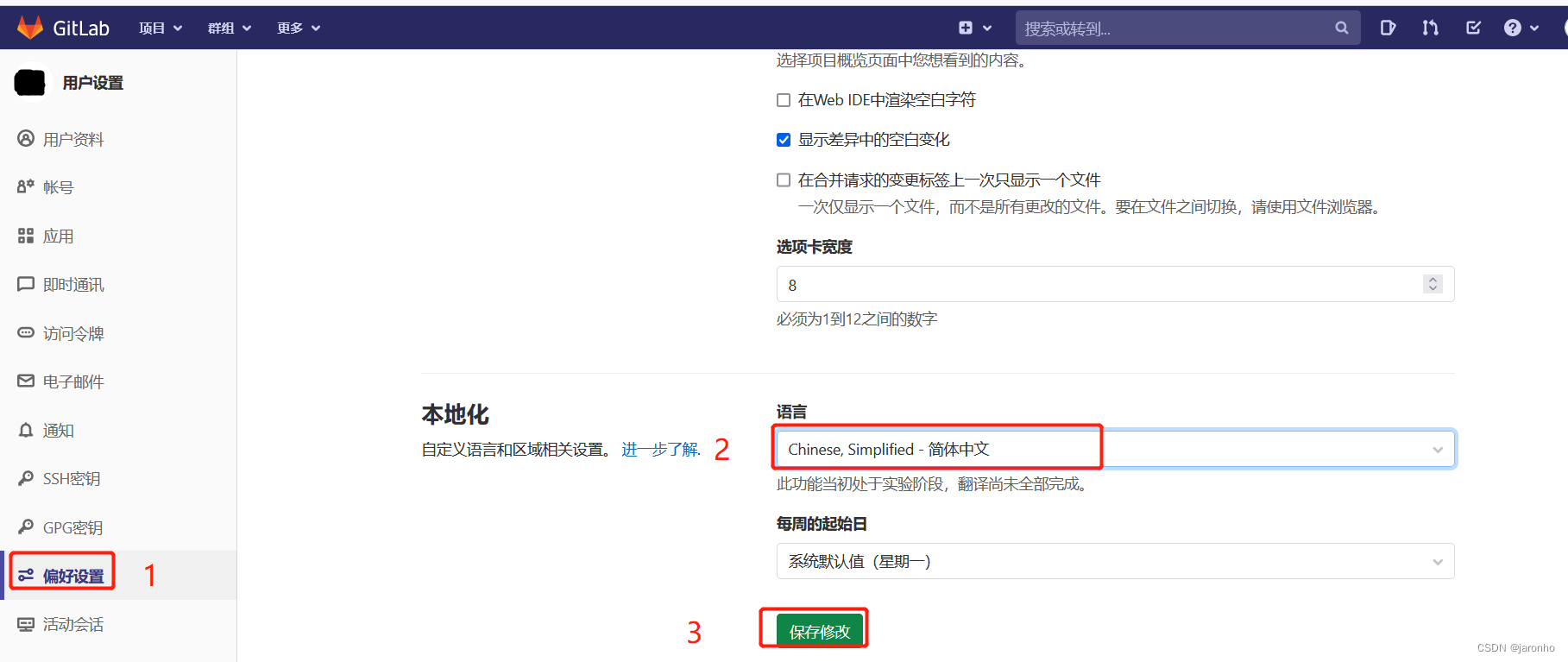The width and height of the screenshot is (1568, 662).
Task: Open the to-do list icon
Action: coord(1474,28)
